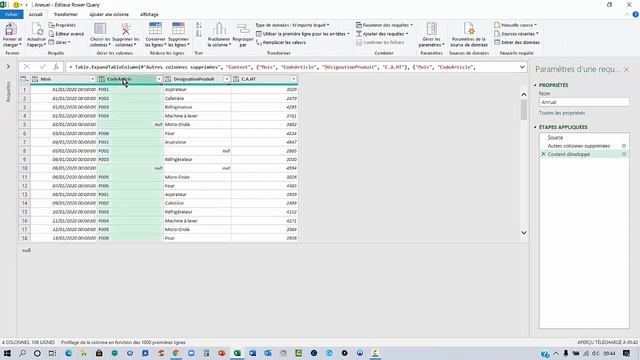Click the data grid scrollbar down arrow

point(524,233)
